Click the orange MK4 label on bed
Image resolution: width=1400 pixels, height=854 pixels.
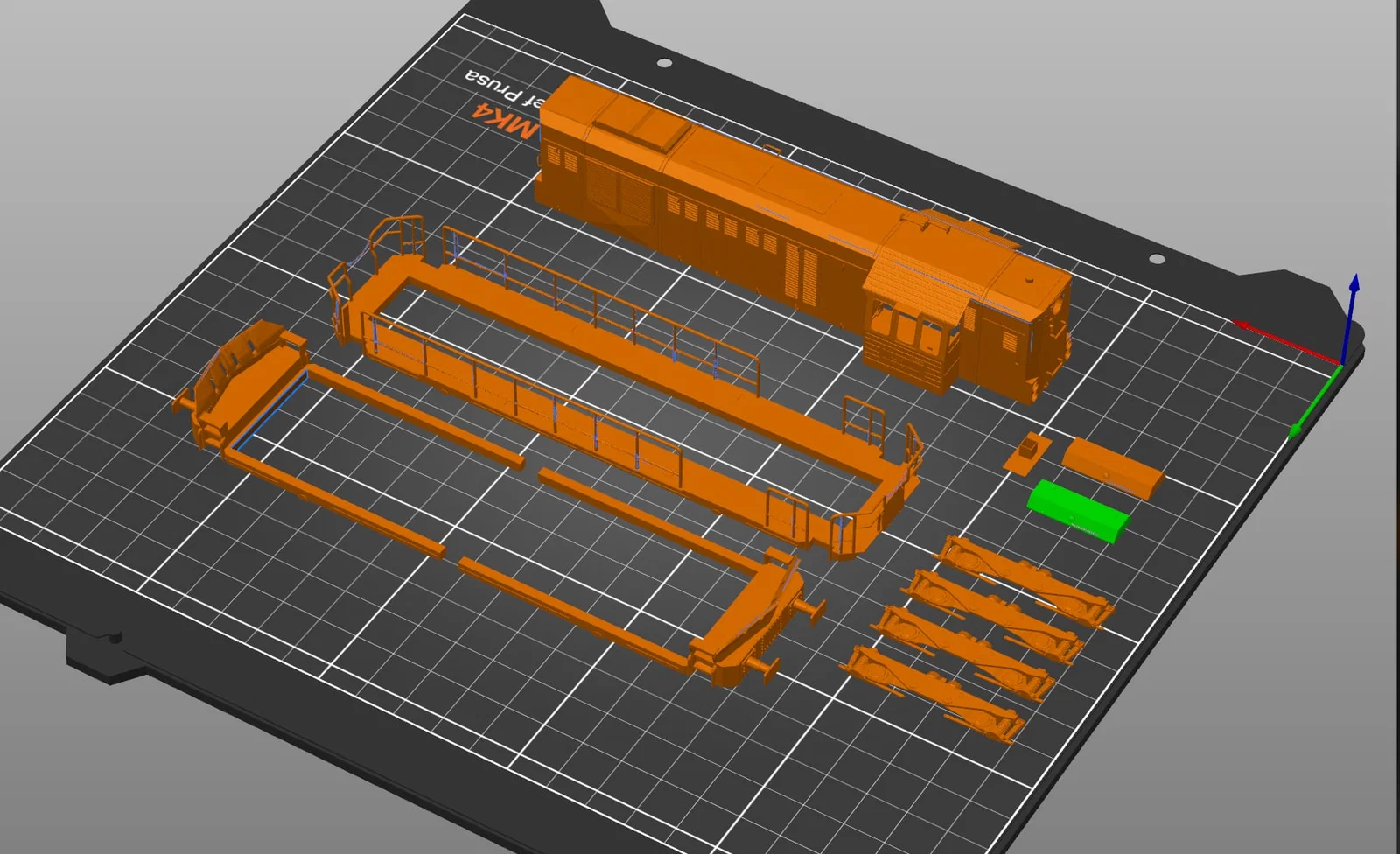point(501,120)
